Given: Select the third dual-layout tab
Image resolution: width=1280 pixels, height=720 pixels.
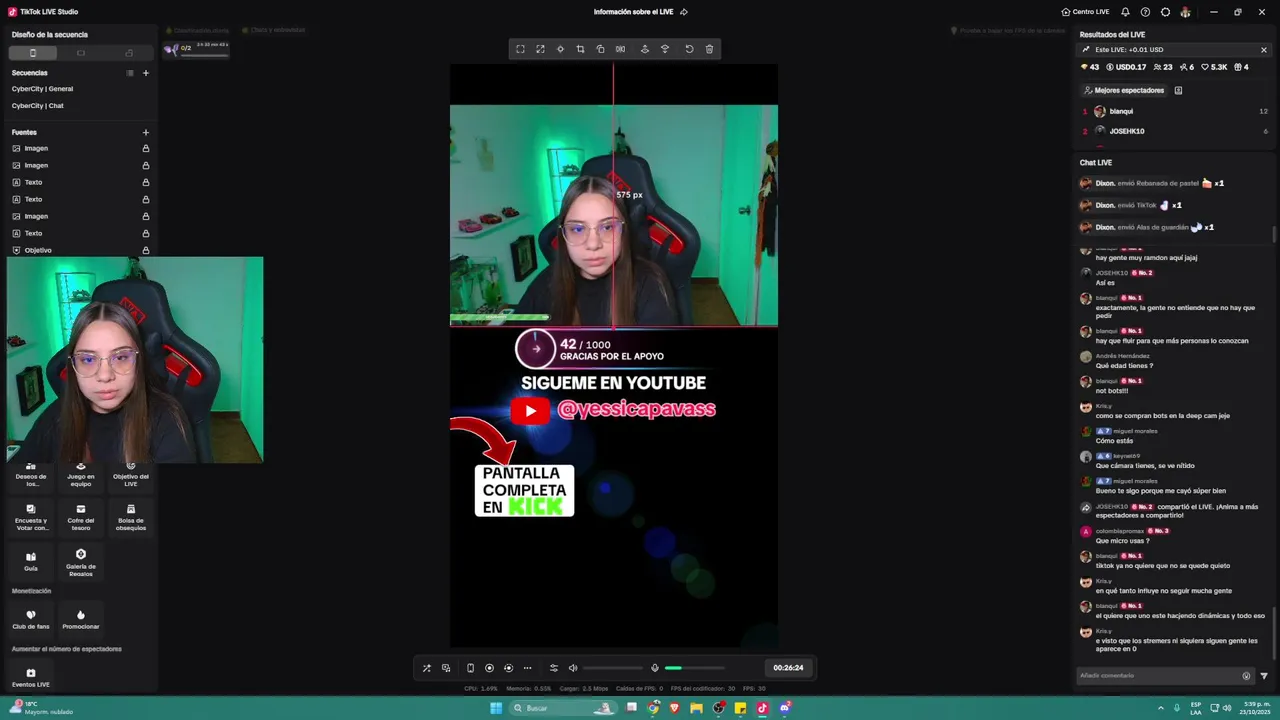Looking at the screenshot, I should tap(129, 53).
